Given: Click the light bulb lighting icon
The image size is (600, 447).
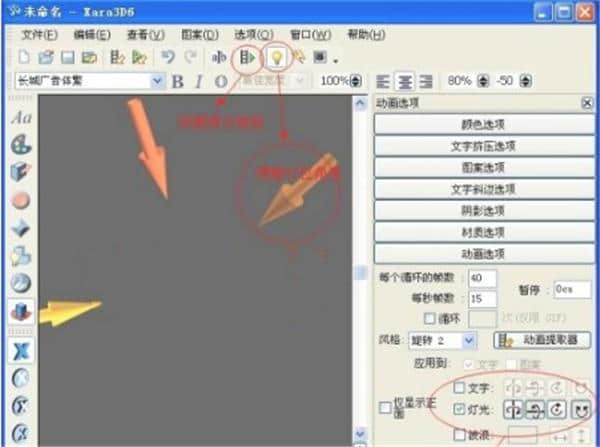Looking at the screenshot, I should pyautogui.click(x=277, y=58).
